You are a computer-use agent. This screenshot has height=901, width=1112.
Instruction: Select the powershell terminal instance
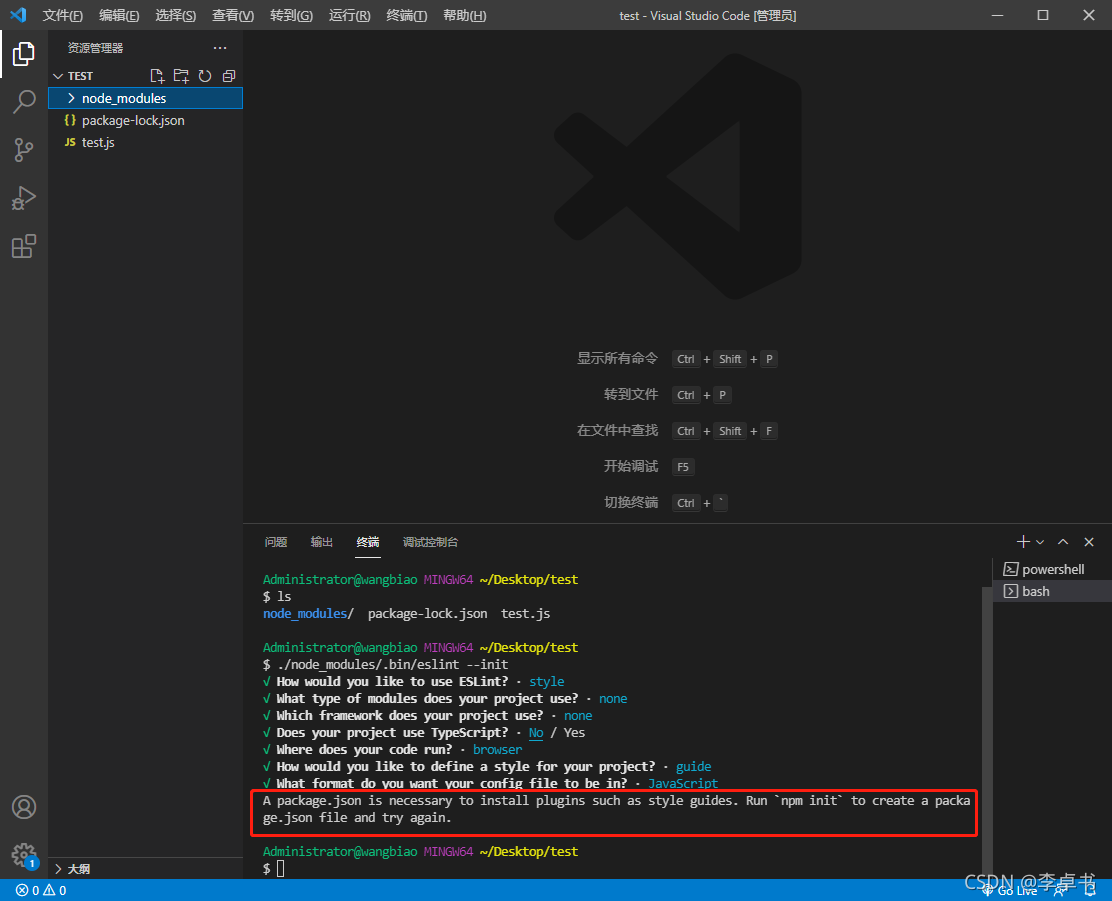click(x=1052, y=569)
